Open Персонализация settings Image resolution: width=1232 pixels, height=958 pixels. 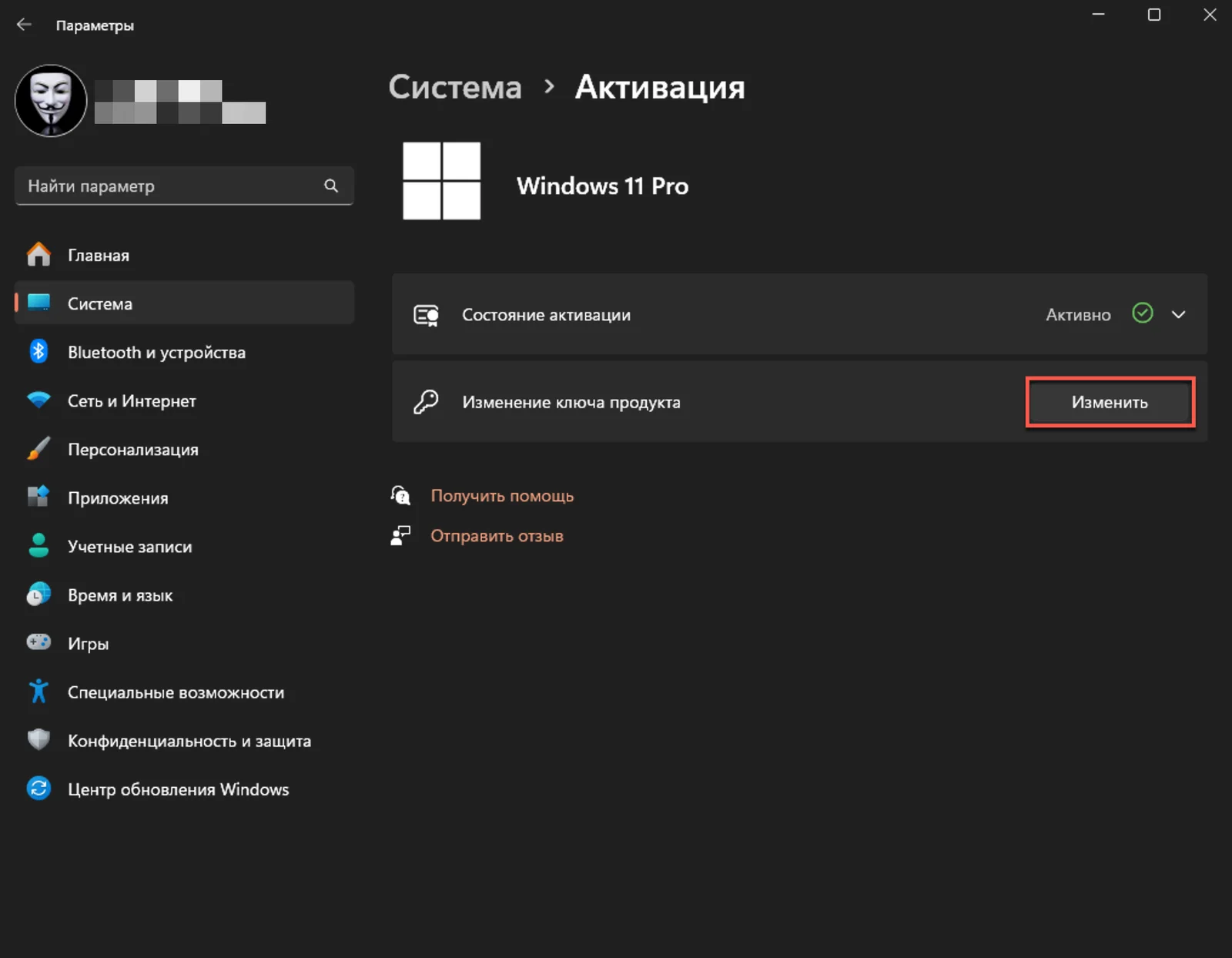pyautogui.click(x=184, y=449)
